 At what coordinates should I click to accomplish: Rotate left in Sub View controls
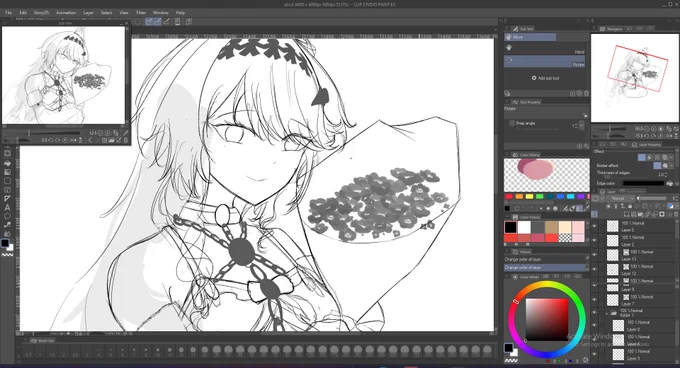coord(51,140)
